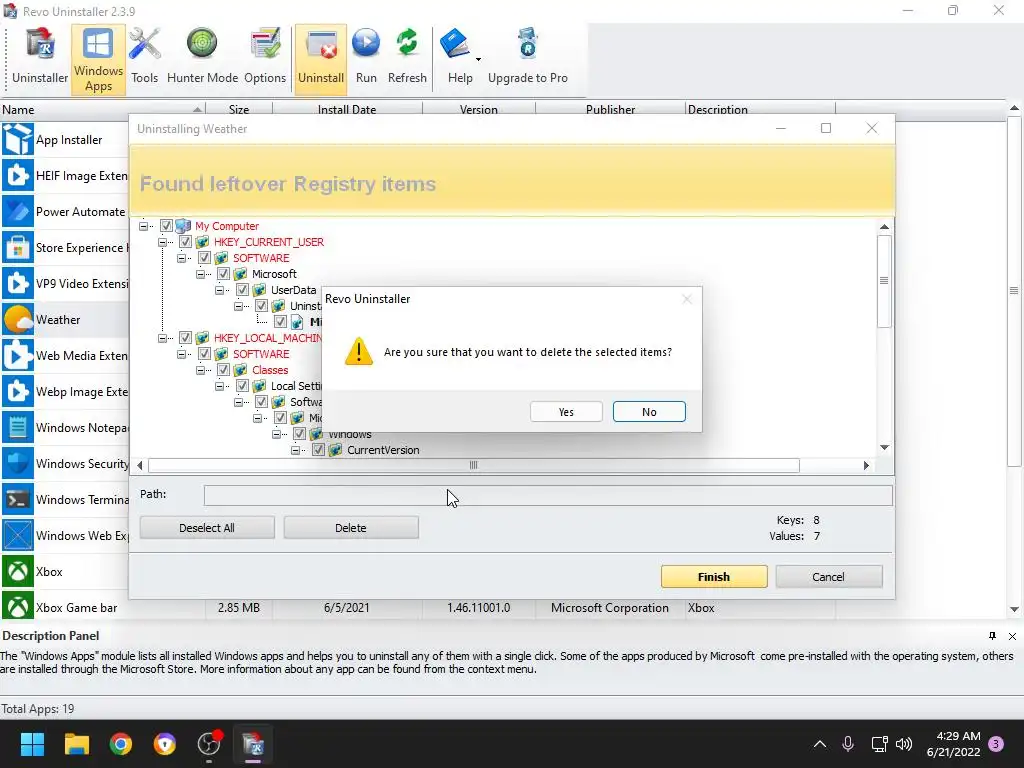Select the Store Experience Host icon
The height and width of the screenshot is (768, 1024).
click(x=18, y=247)
